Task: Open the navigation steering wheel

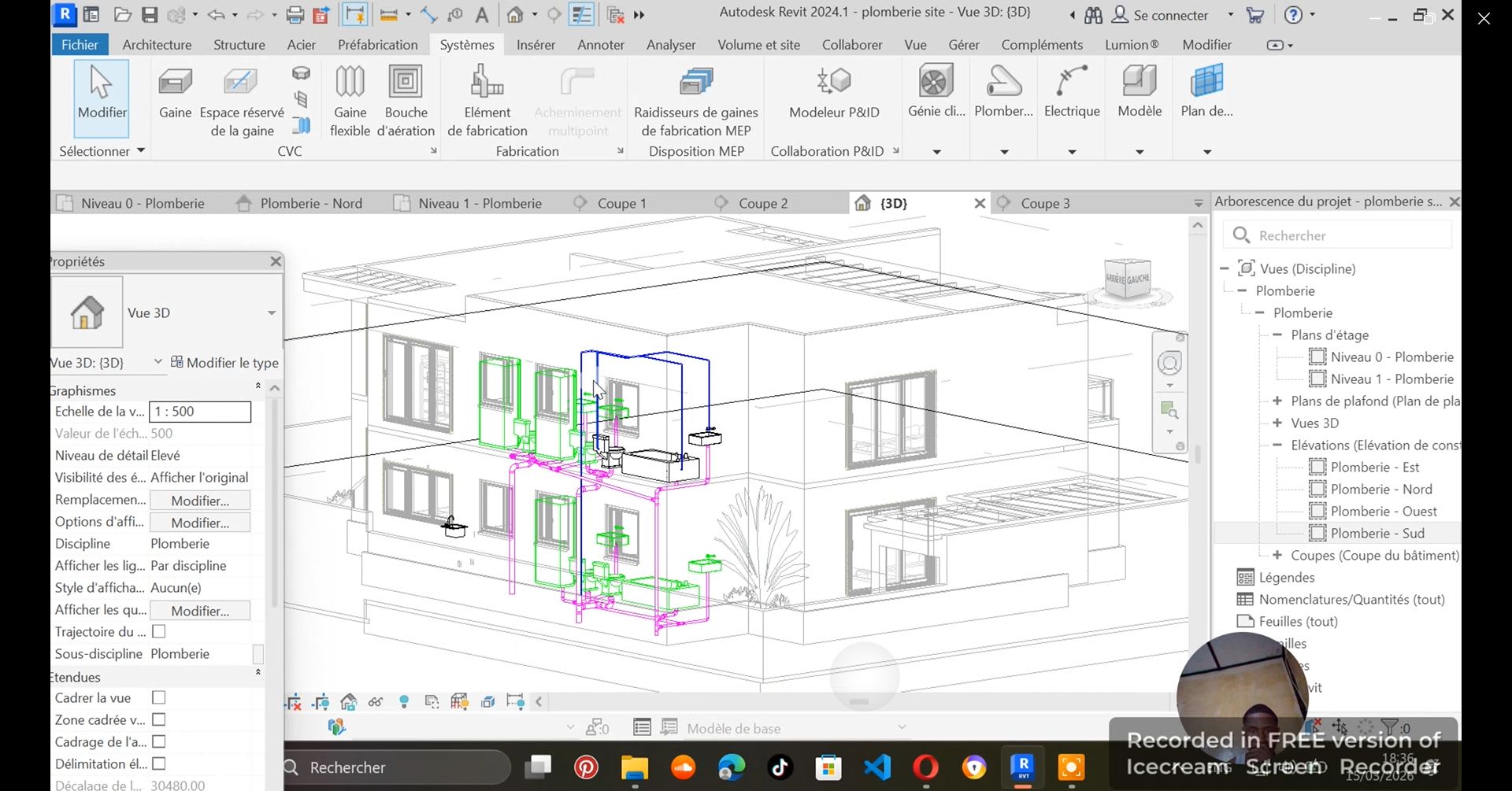Action: pyautogui.click(x=1169, y=363)
